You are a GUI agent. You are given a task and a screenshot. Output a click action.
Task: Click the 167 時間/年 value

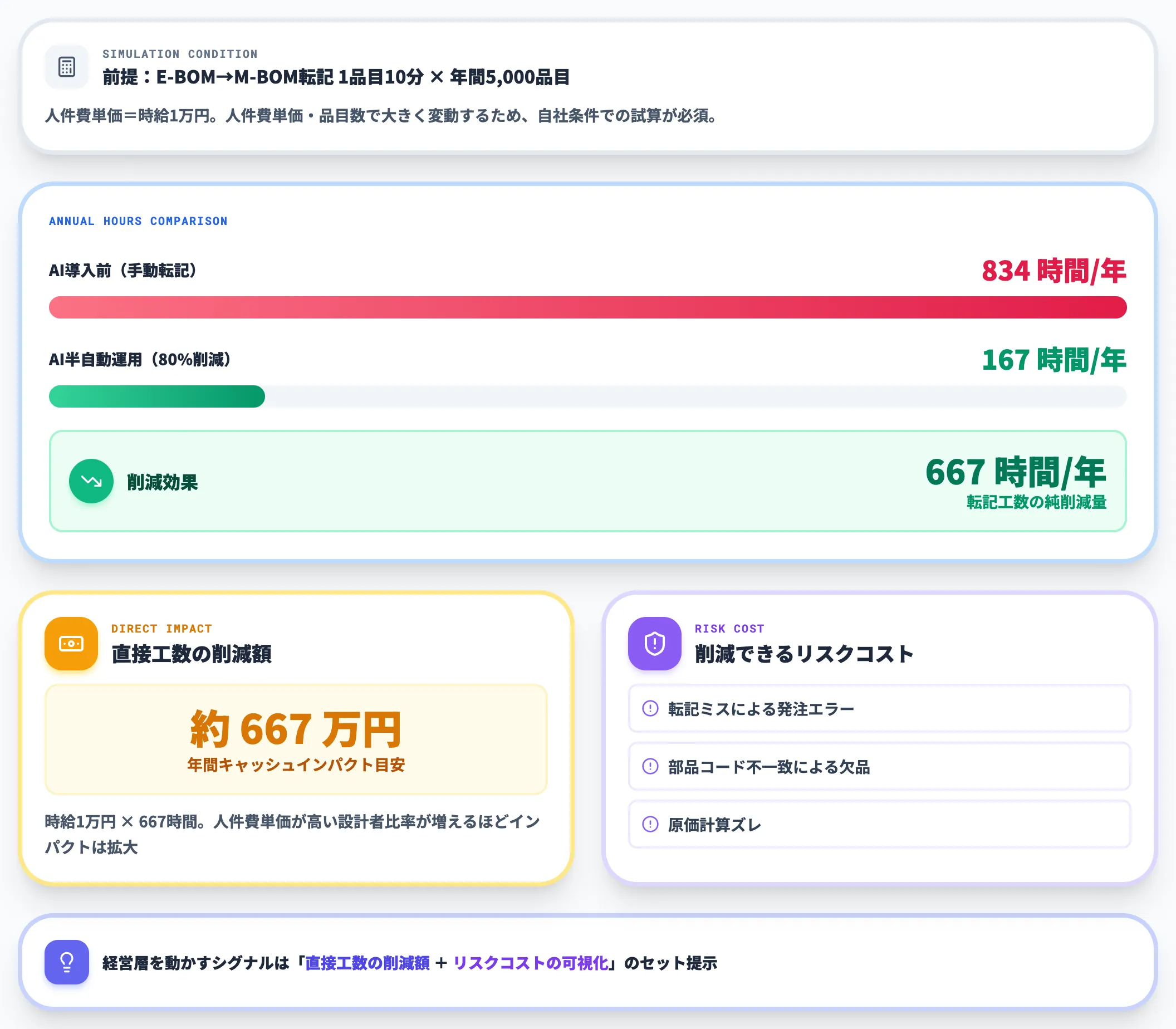1053,360
